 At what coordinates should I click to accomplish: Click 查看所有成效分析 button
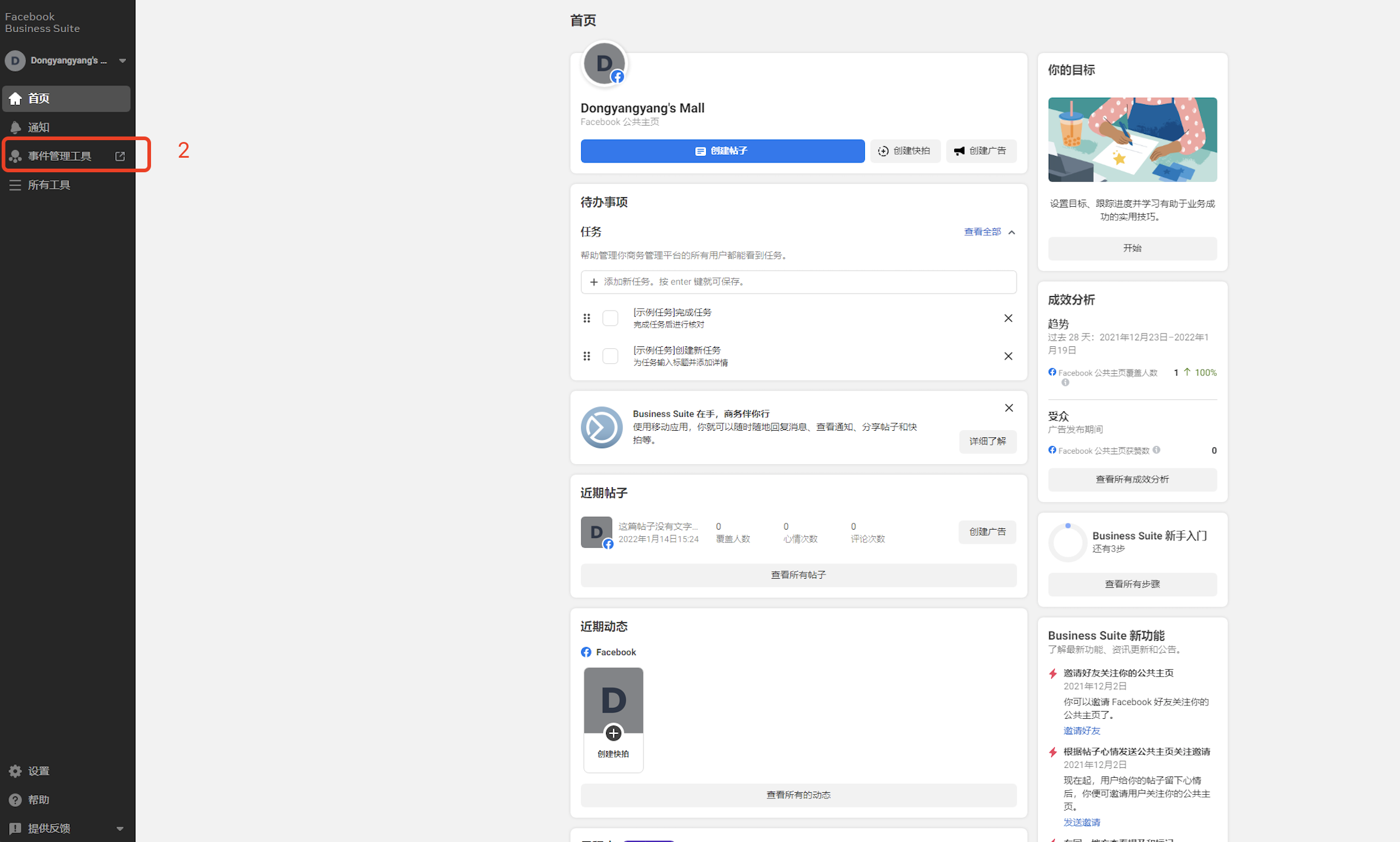click(1132, 479)
